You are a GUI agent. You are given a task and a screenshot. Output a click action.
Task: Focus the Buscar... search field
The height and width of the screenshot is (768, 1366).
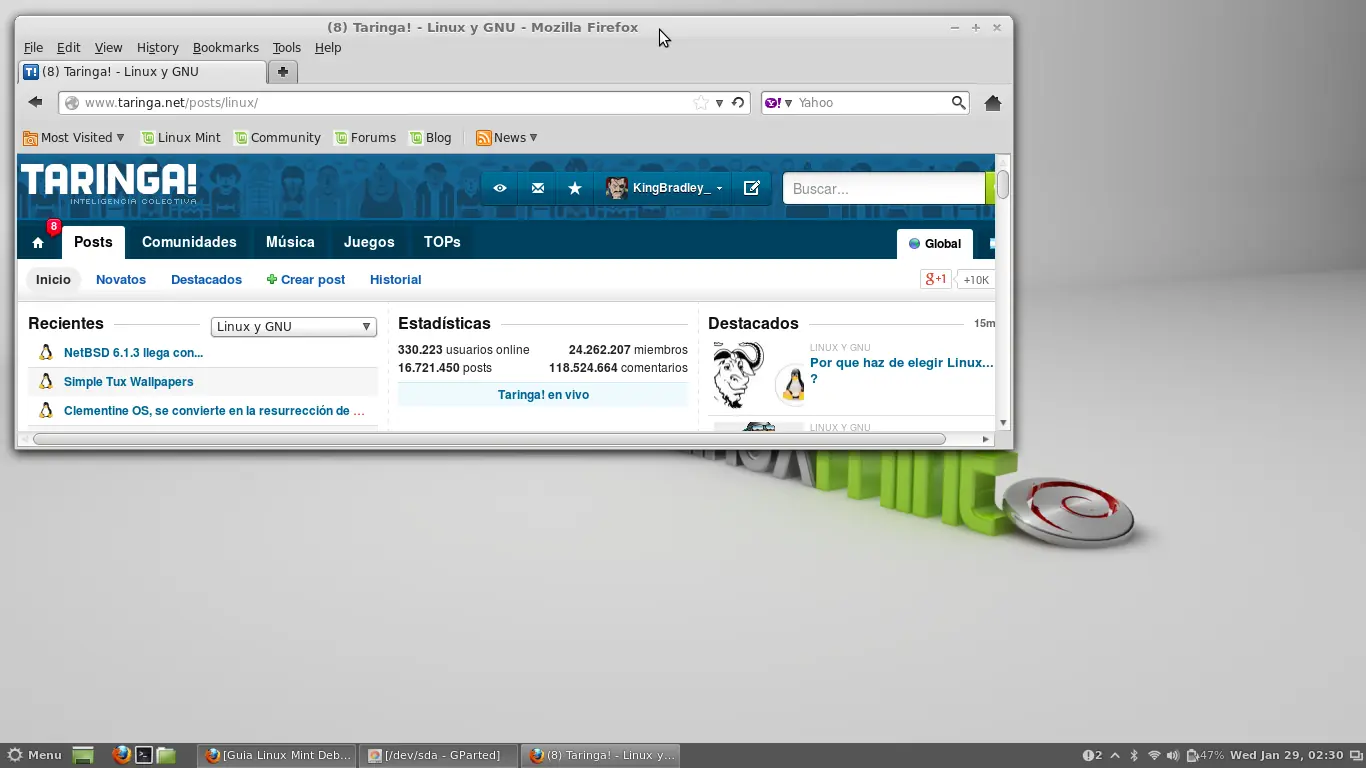[884, 189]
